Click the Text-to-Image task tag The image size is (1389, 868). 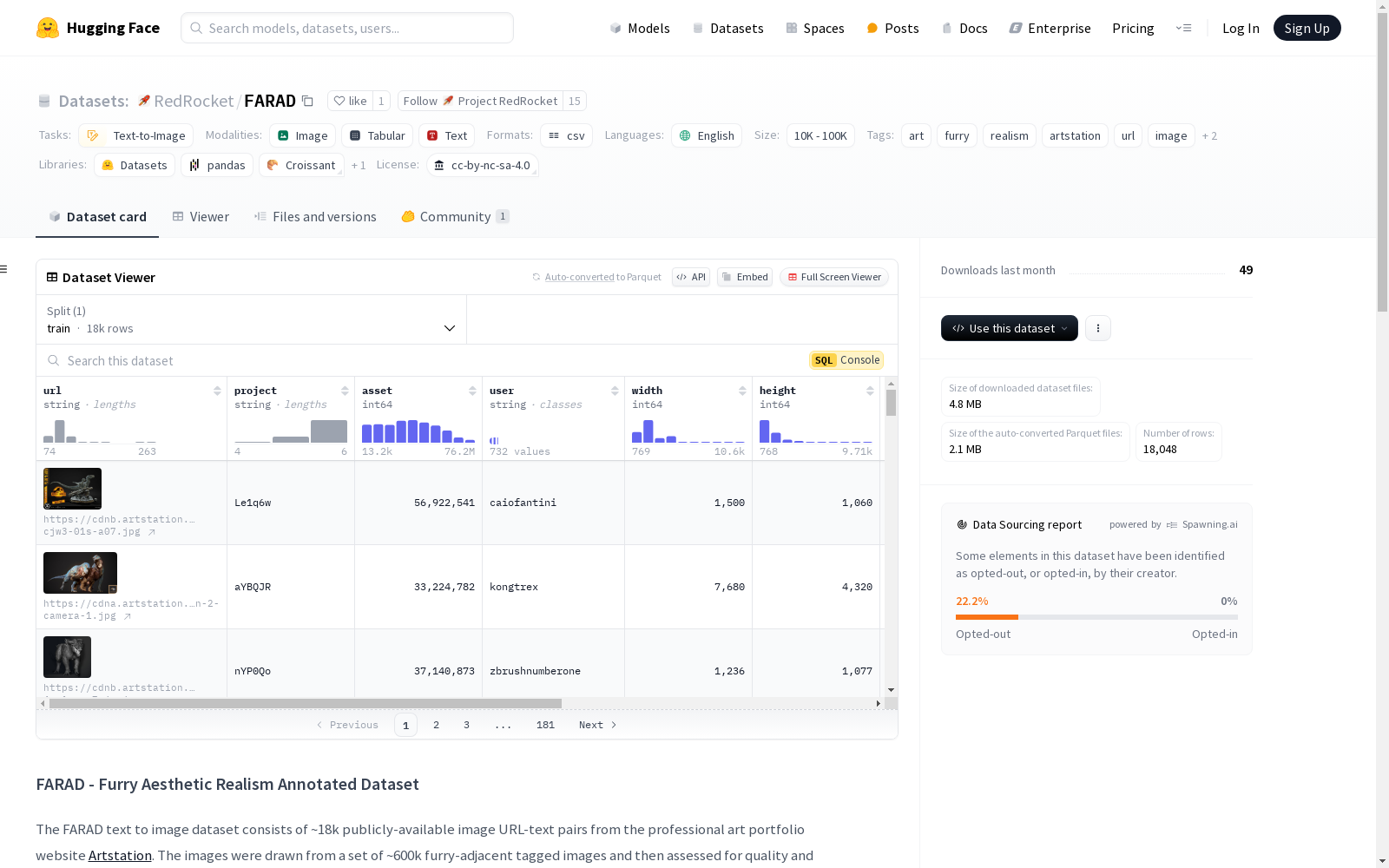(135, 135)
